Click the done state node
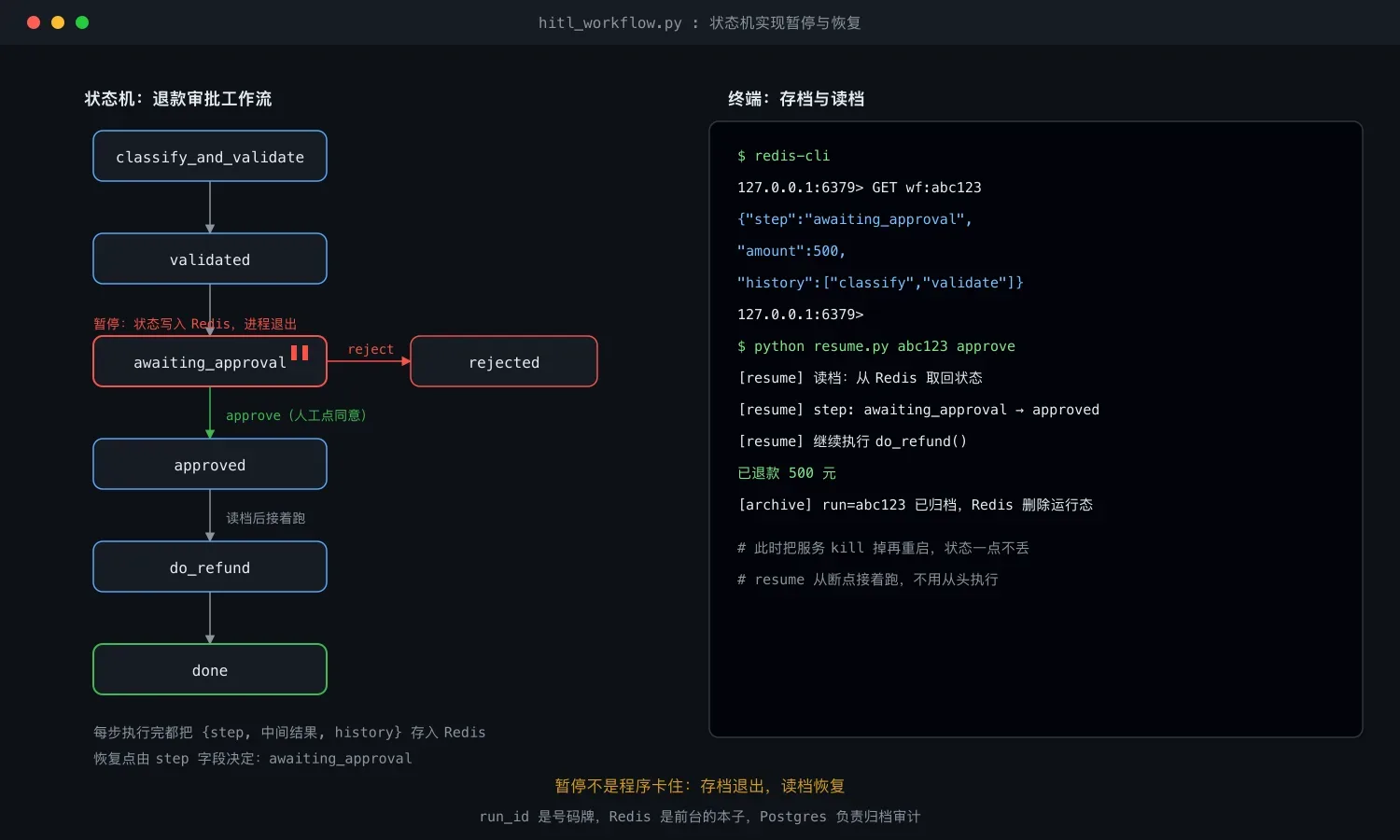The image size is (1400, 840). (x=210, y=669)
